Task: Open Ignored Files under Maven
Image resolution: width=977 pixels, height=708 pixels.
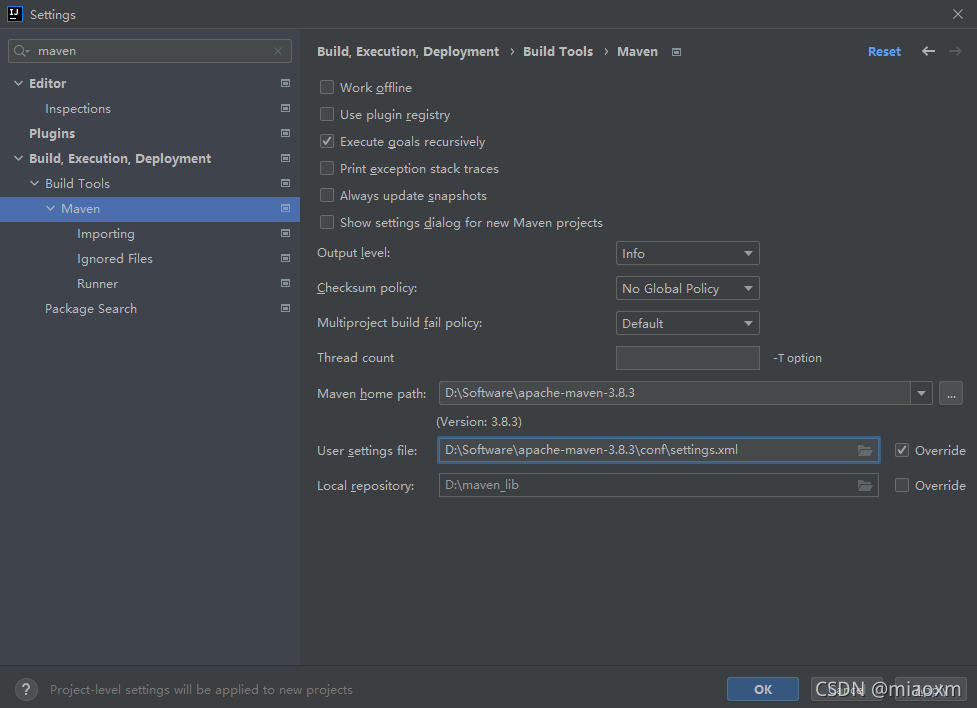Action: 115,259
